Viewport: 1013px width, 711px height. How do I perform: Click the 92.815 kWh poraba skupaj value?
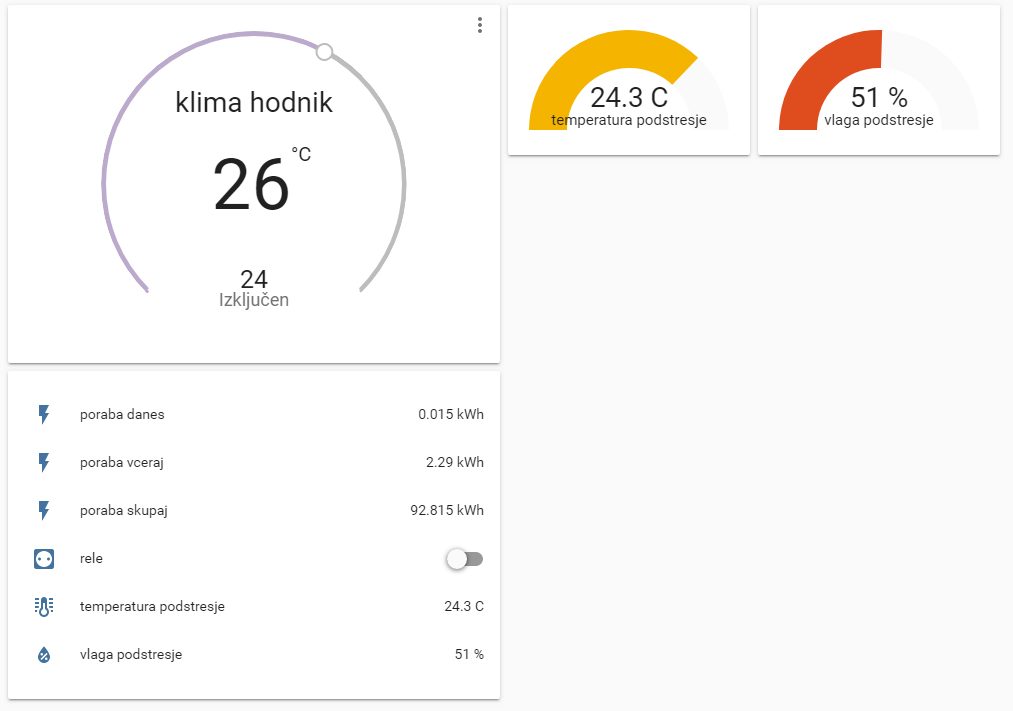coord(447,510)
